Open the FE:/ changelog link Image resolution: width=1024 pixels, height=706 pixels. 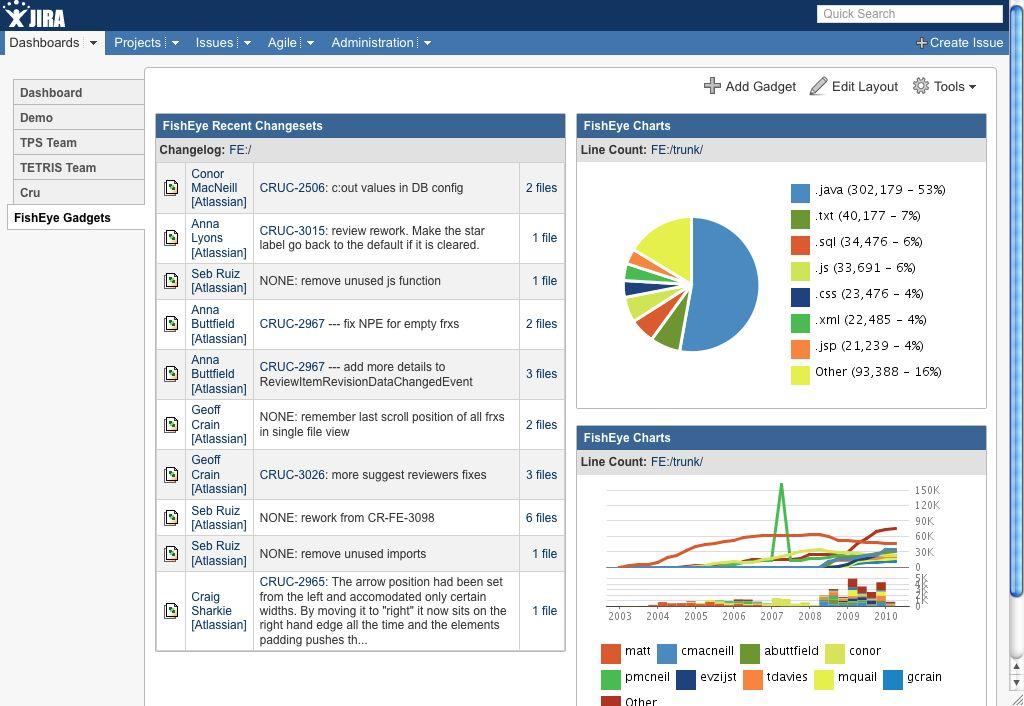[x=240, y=150]
